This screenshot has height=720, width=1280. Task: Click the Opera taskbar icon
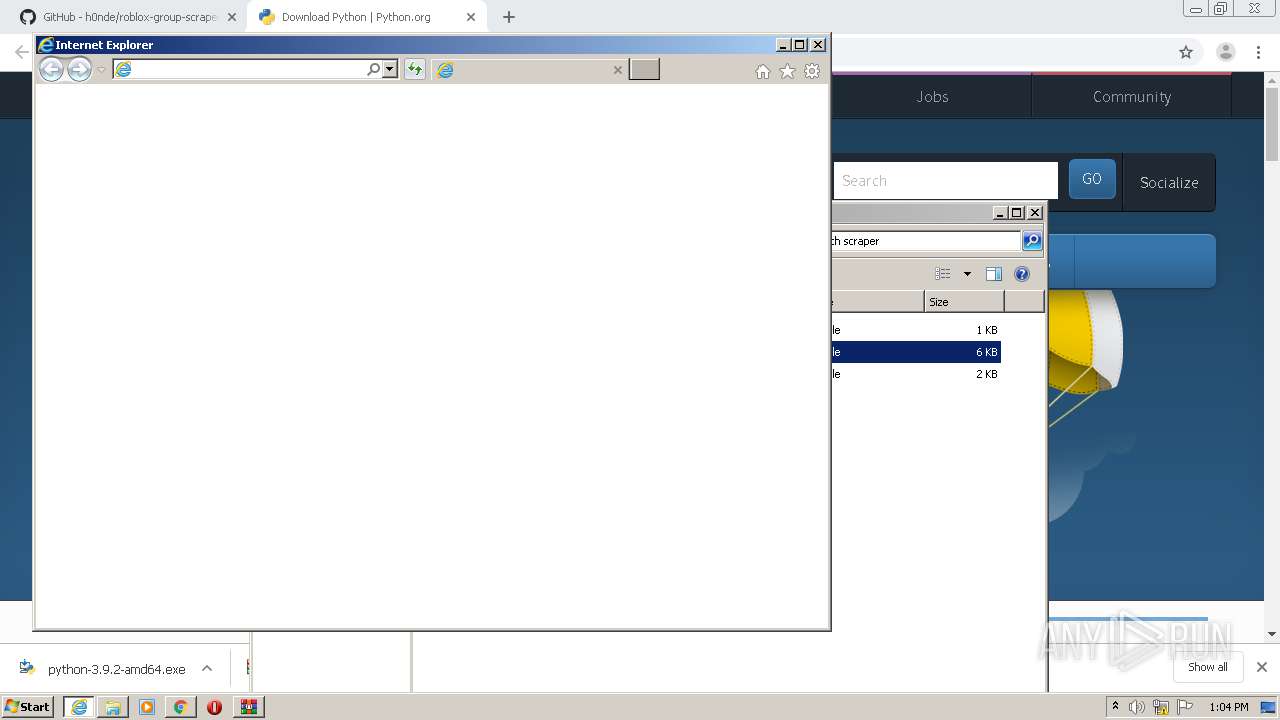coord(214,707)
